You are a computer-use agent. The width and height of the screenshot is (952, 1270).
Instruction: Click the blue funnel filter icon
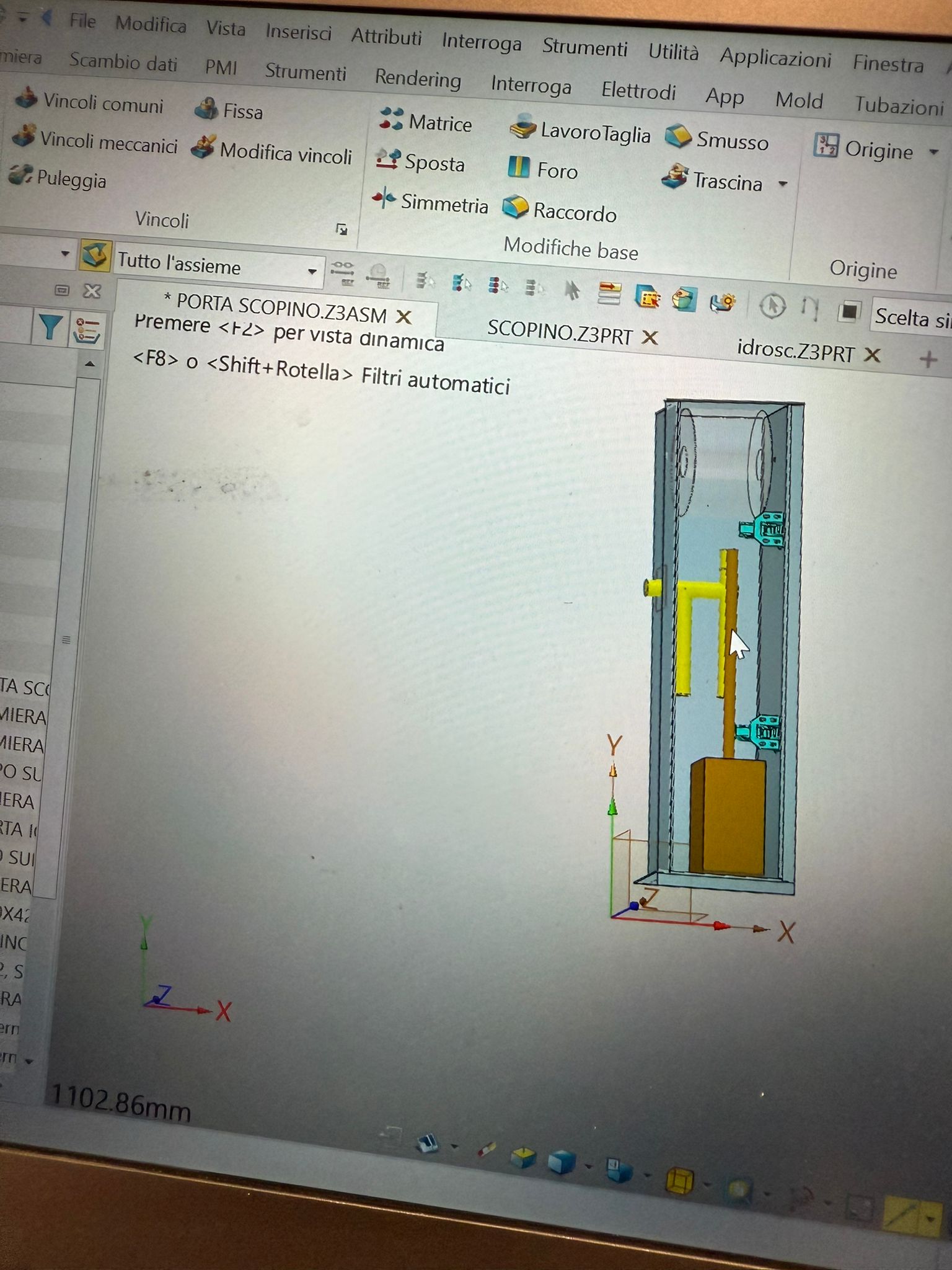pos(50,327)
